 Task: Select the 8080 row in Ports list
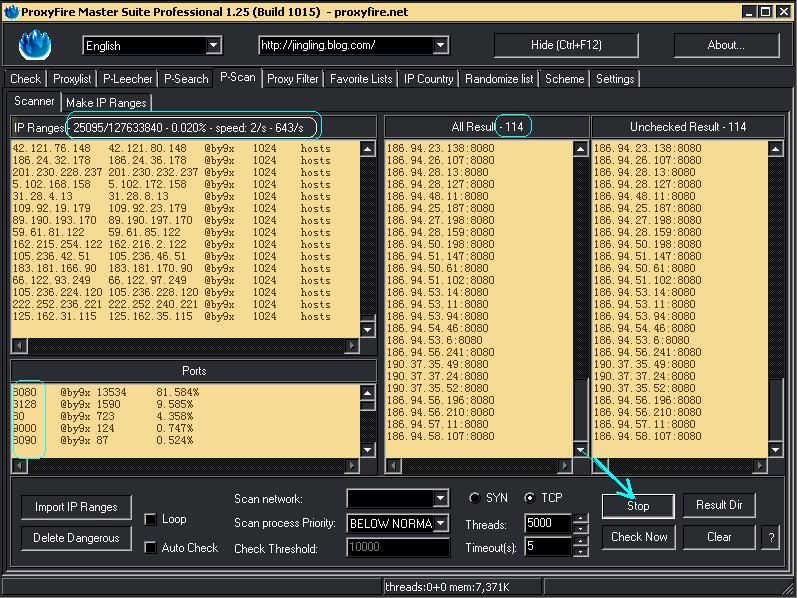point(185,392)
